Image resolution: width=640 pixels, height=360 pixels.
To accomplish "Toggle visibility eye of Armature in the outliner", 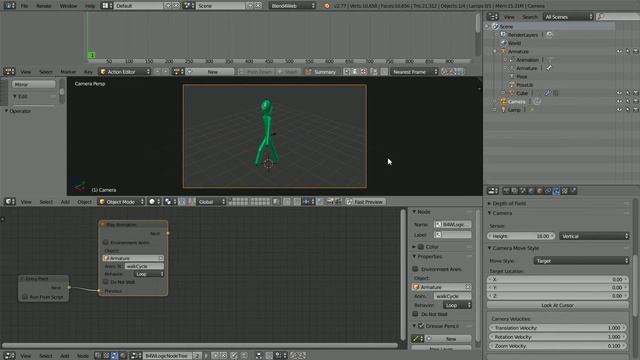I will [620, 51].
